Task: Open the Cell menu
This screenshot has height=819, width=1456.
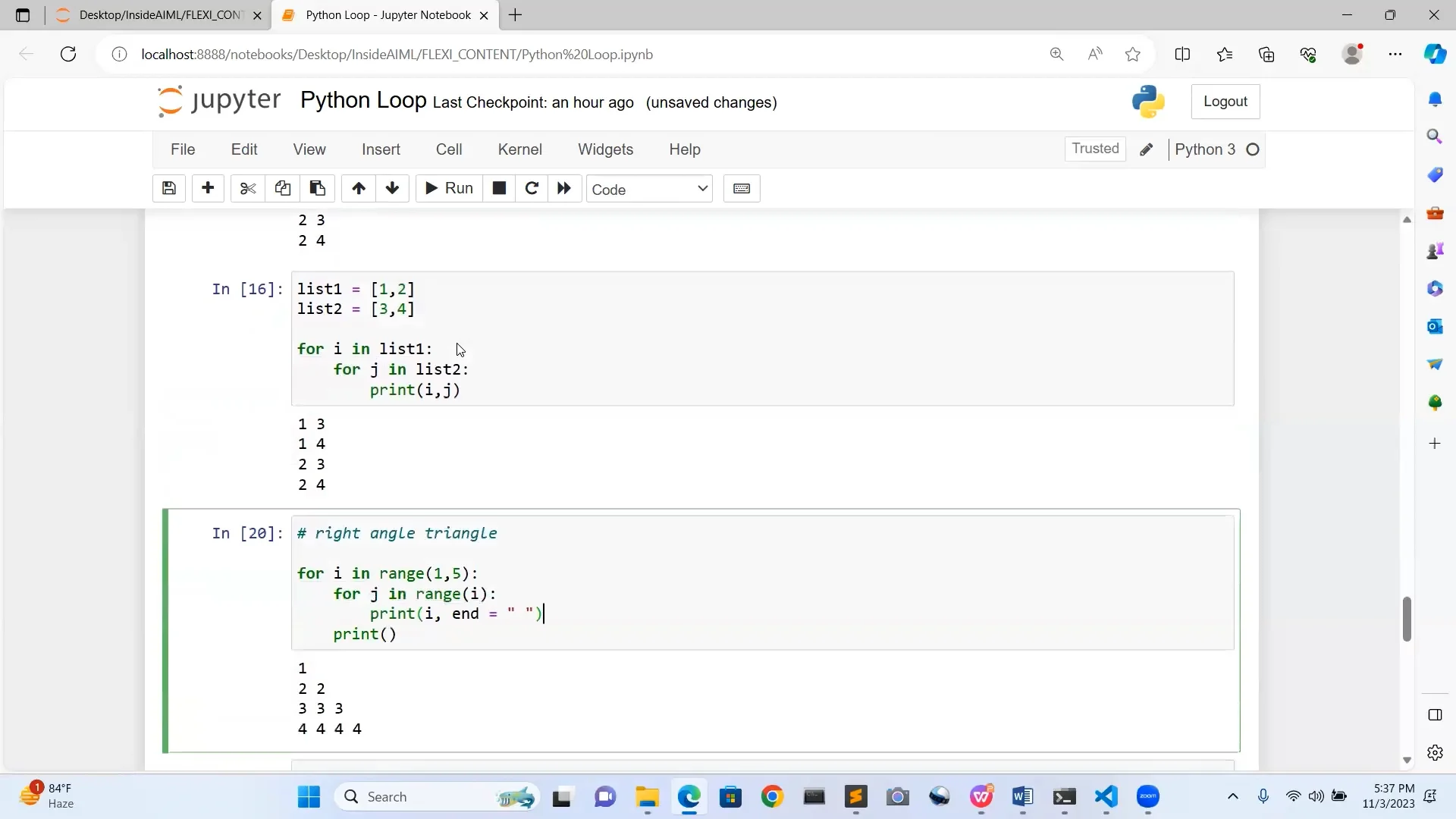Action: (x=449, y=149)
